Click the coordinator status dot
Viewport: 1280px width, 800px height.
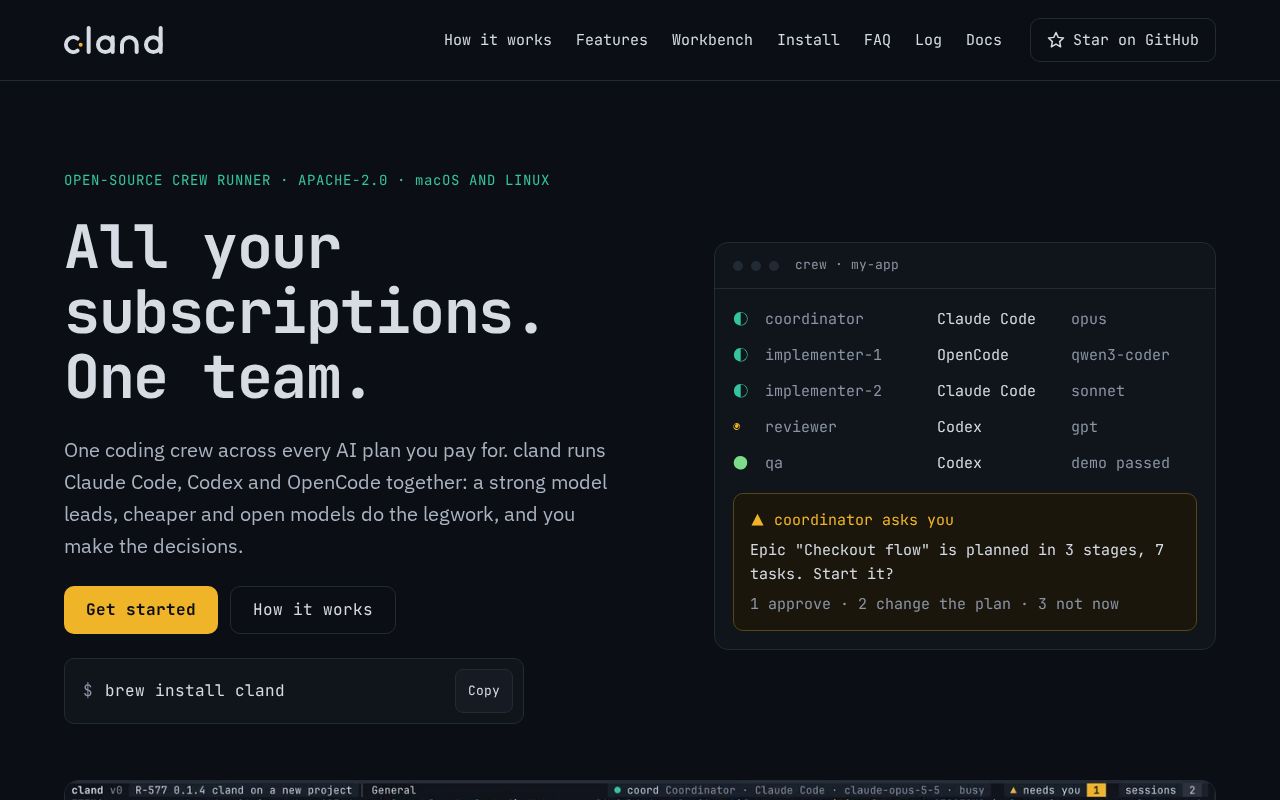coord(741,319)
